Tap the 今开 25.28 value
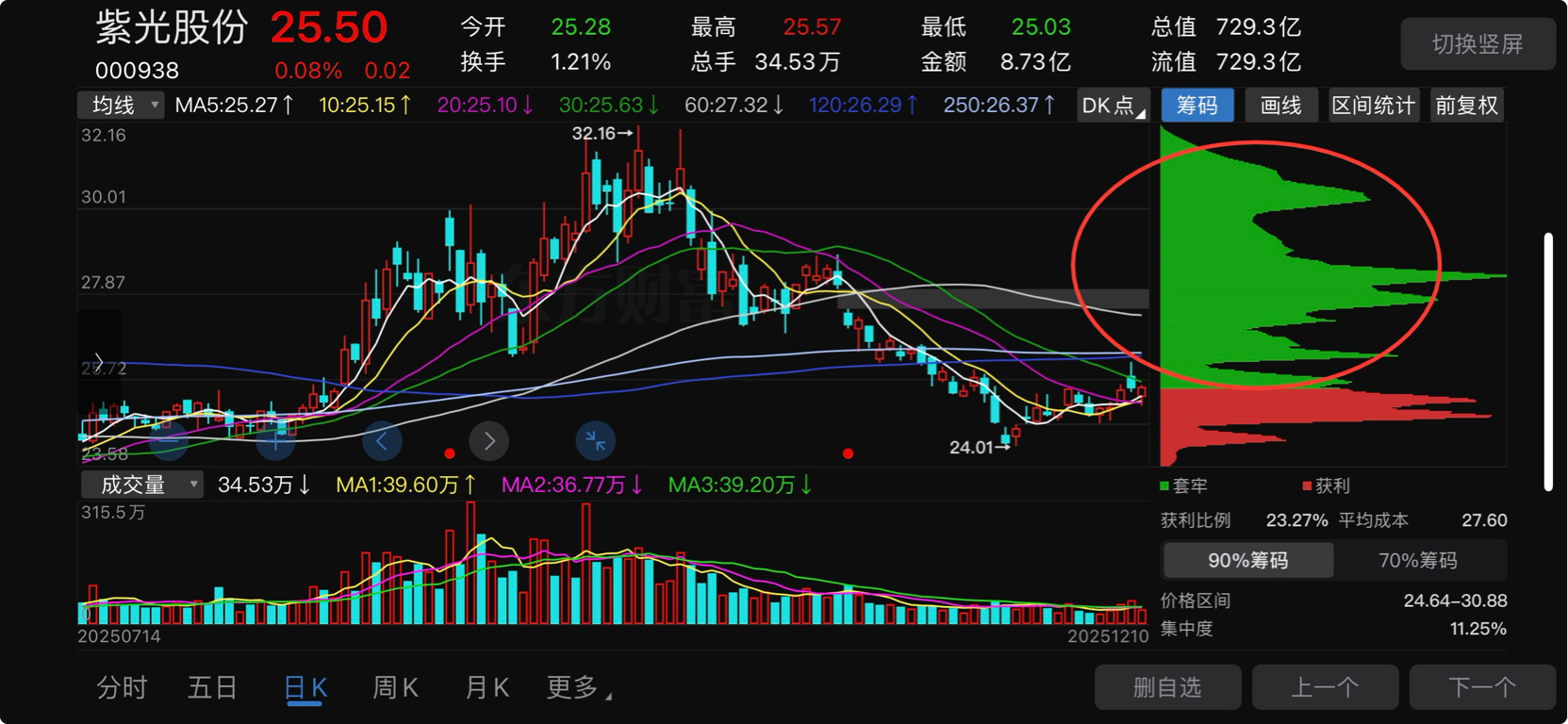The height and width of the screenshot is (724, 1568). (x=581, y=27)
